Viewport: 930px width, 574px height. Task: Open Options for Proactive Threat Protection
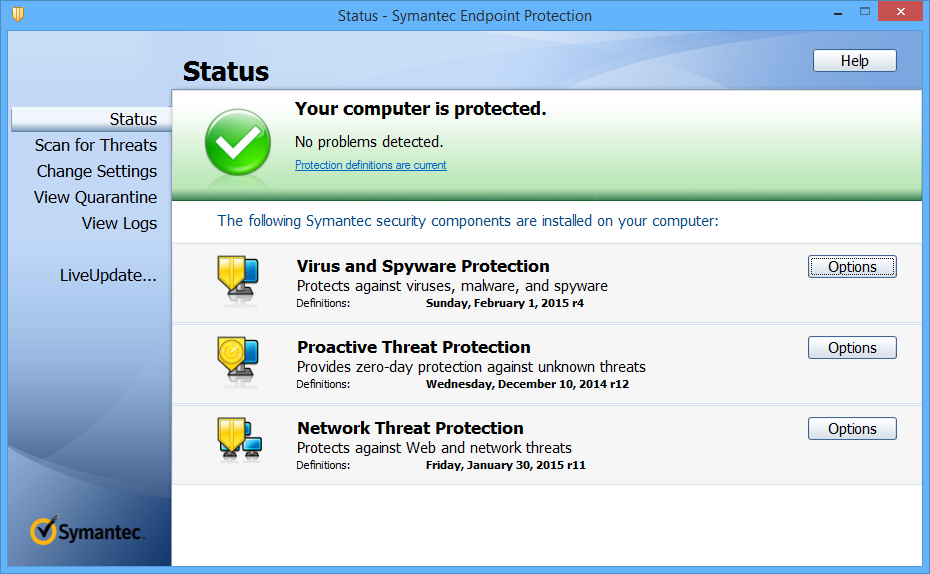point(852,348)
